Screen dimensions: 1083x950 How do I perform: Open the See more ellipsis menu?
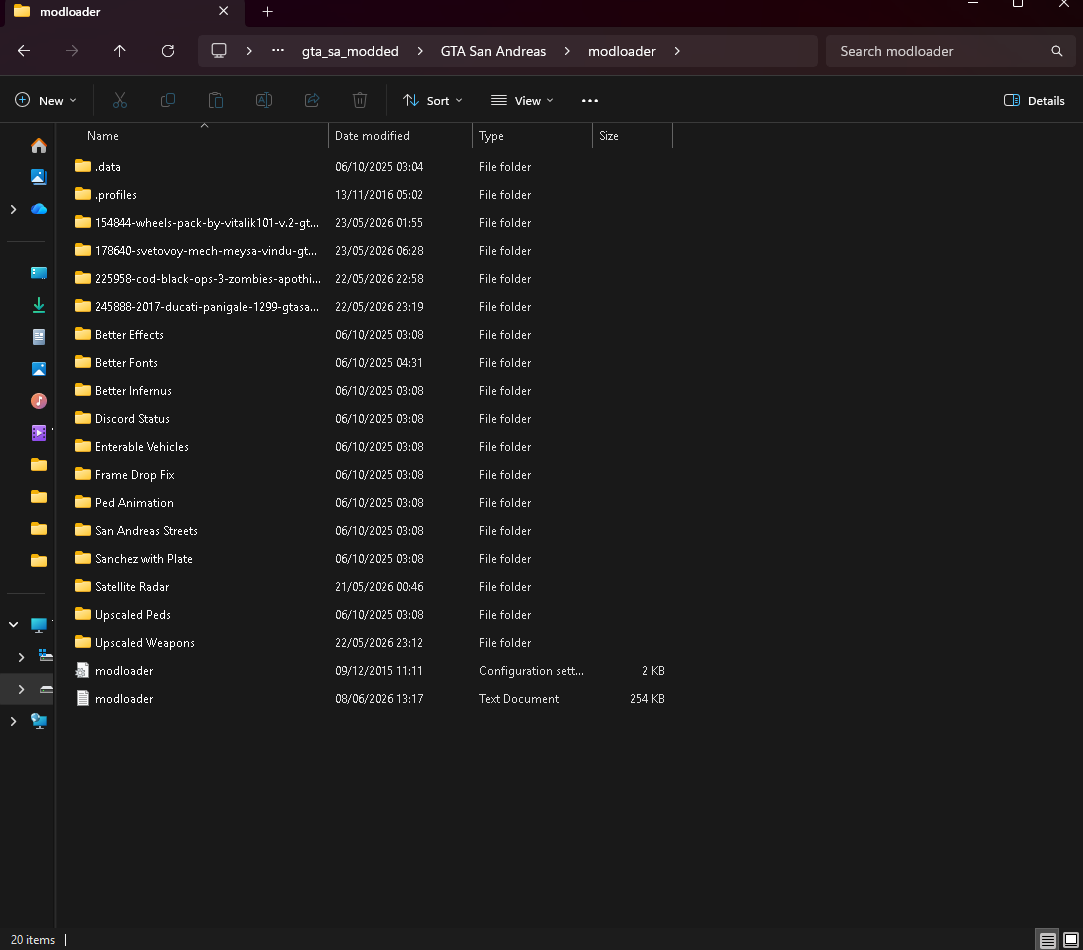click(x=590, y=101)
